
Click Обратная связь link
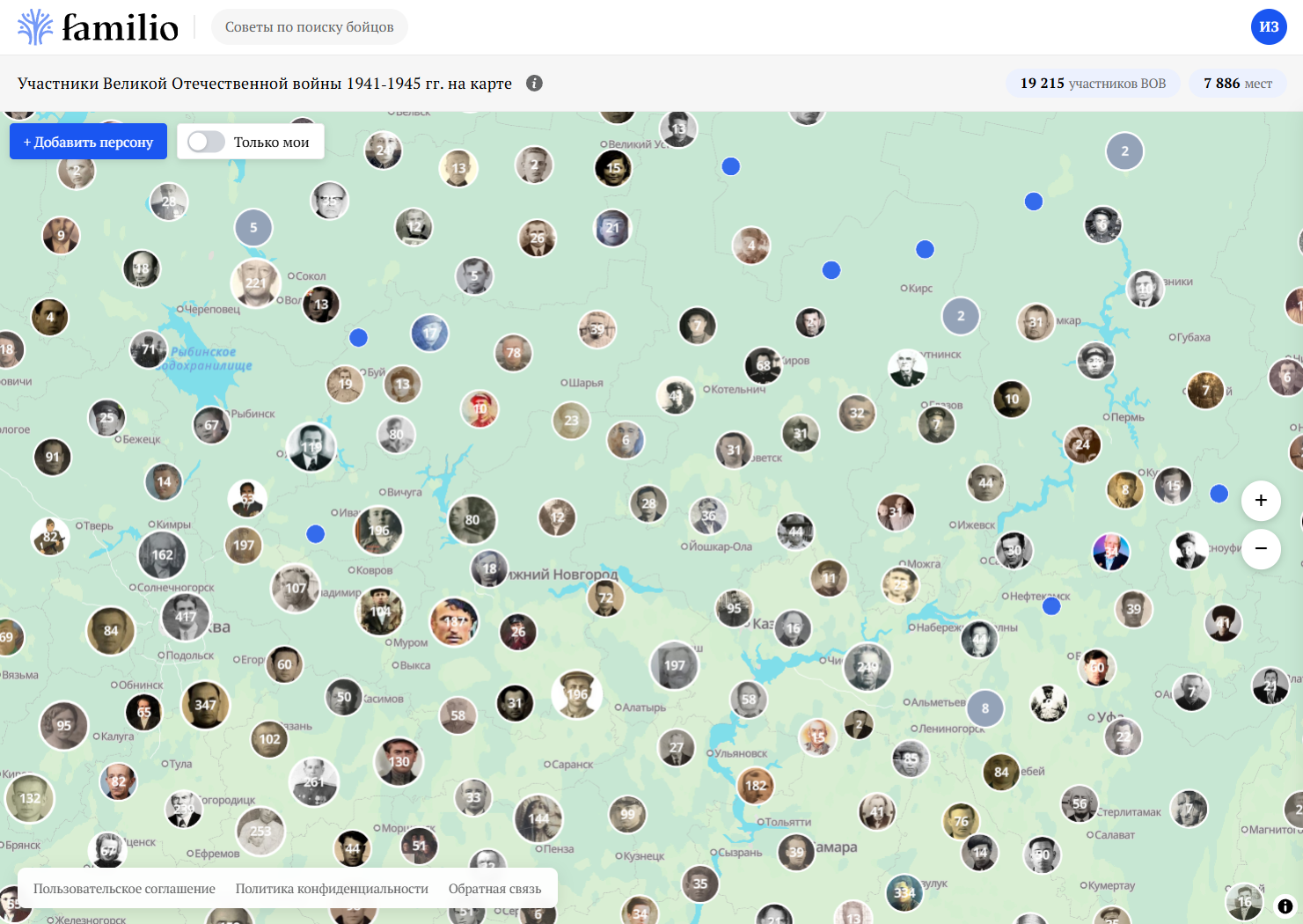coord(494,889)
